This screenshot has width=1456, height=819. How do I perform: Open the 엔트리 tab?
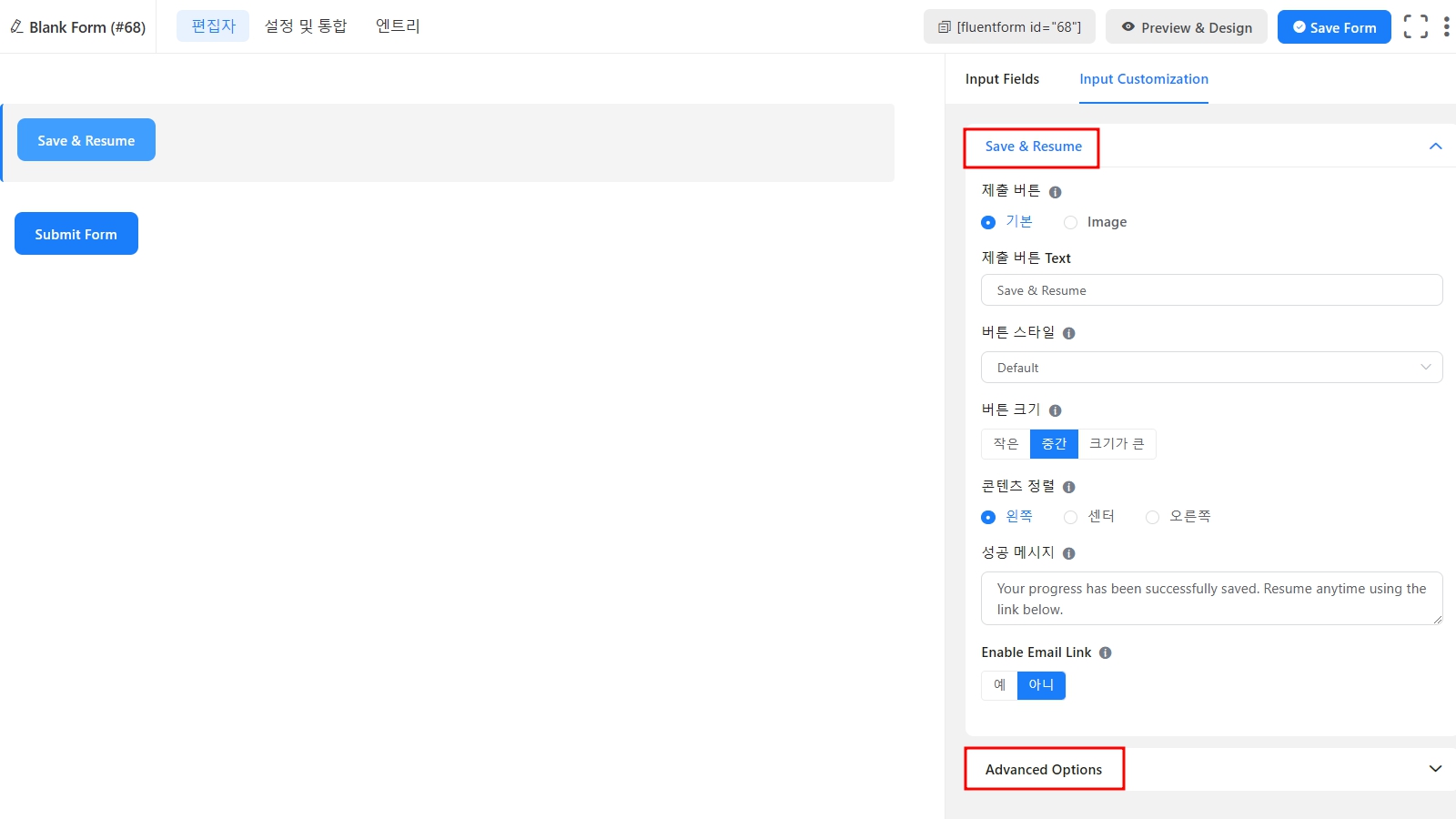pyautogui.click(x=398, y=26)
